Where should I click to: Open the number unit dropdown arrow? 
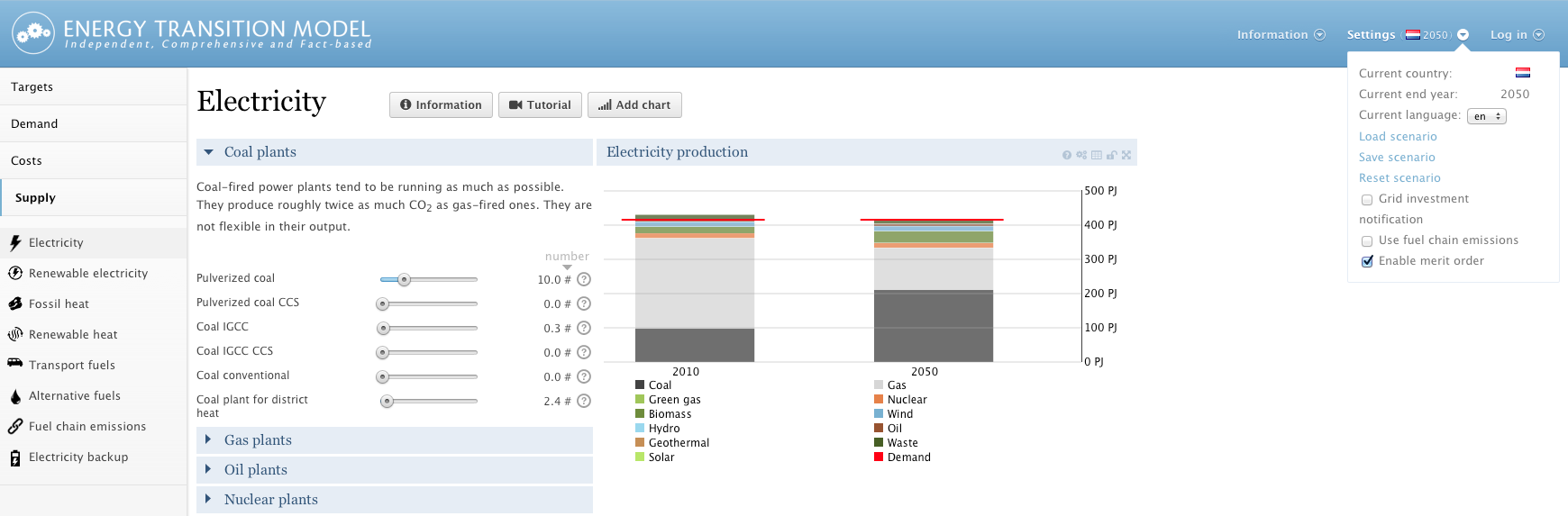coord(567,267)
